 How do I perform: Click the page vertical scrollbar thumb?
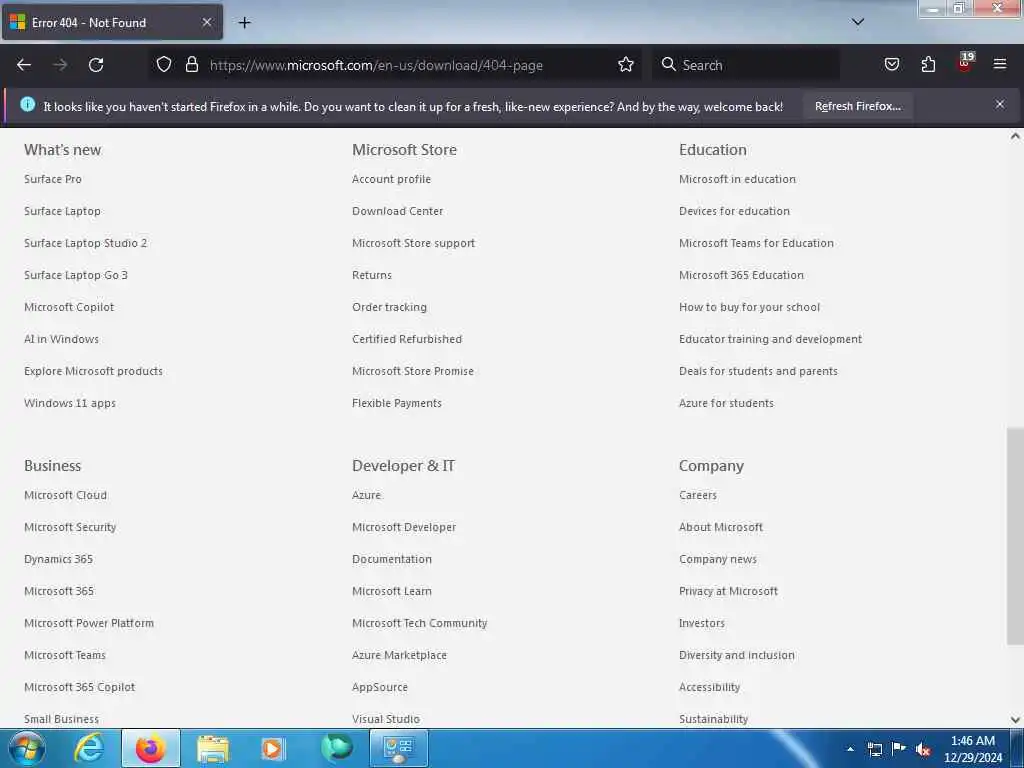(1015, 536)
